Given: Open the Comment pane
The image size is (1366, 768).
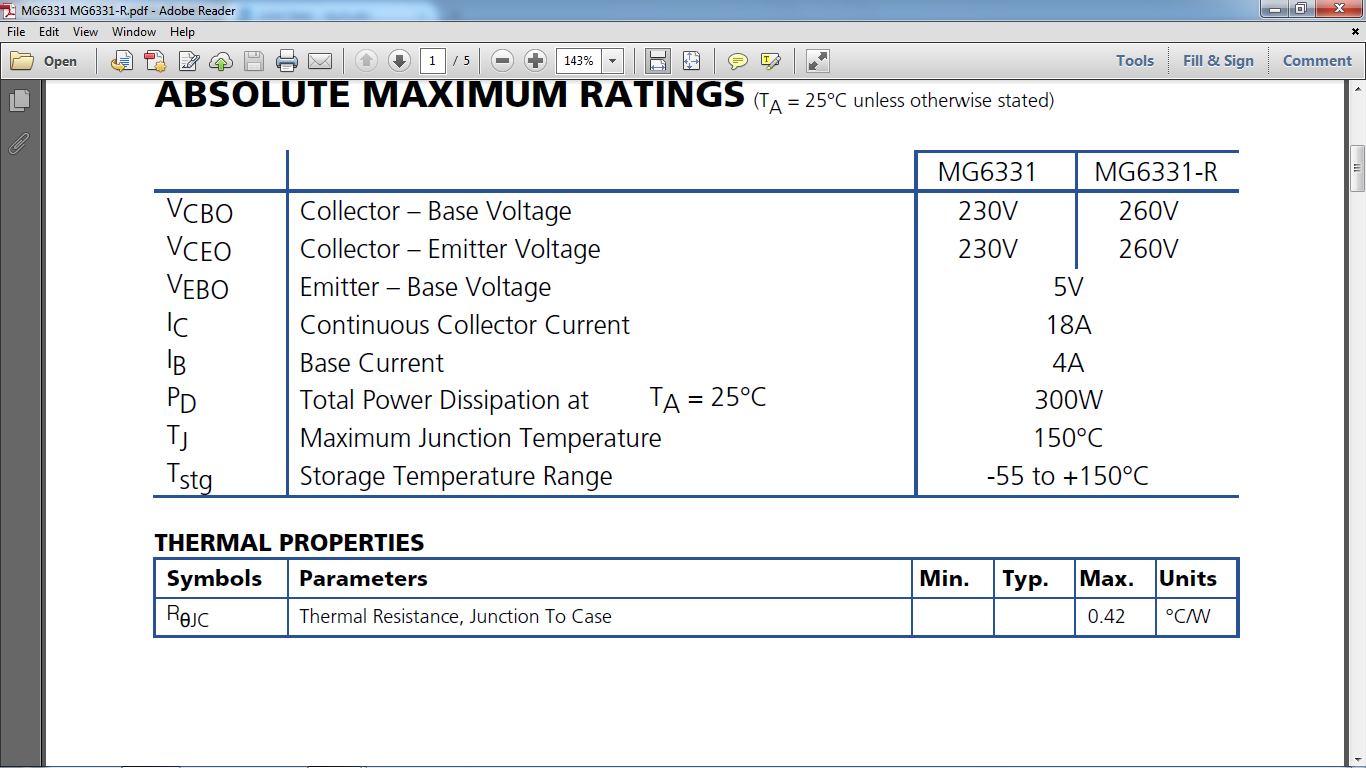Looking at the screenshot, I should pyautogui.click(x=1317, y=61).
